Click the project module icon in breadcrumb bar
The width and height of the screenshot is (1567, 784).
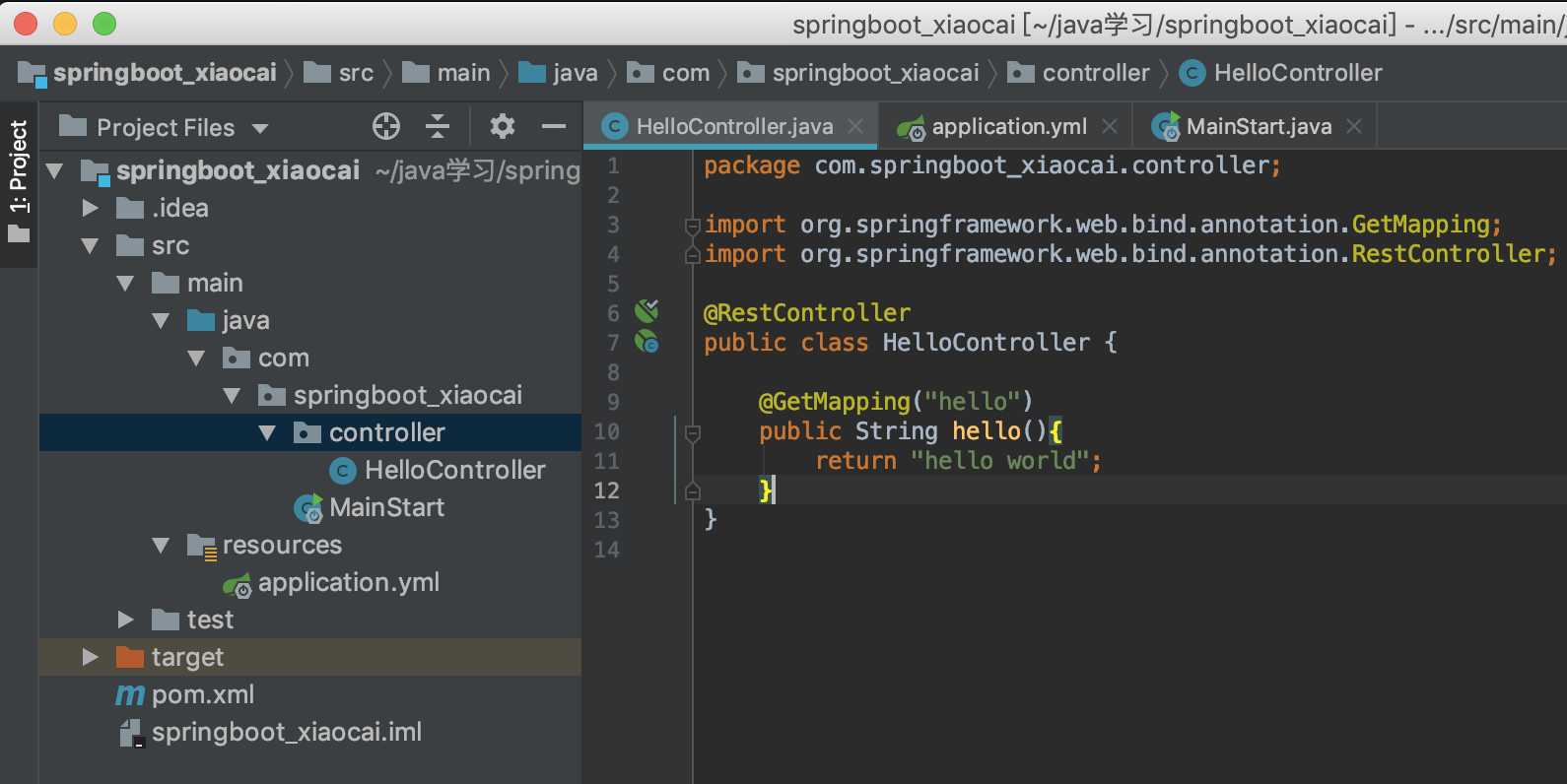point(32,74)
